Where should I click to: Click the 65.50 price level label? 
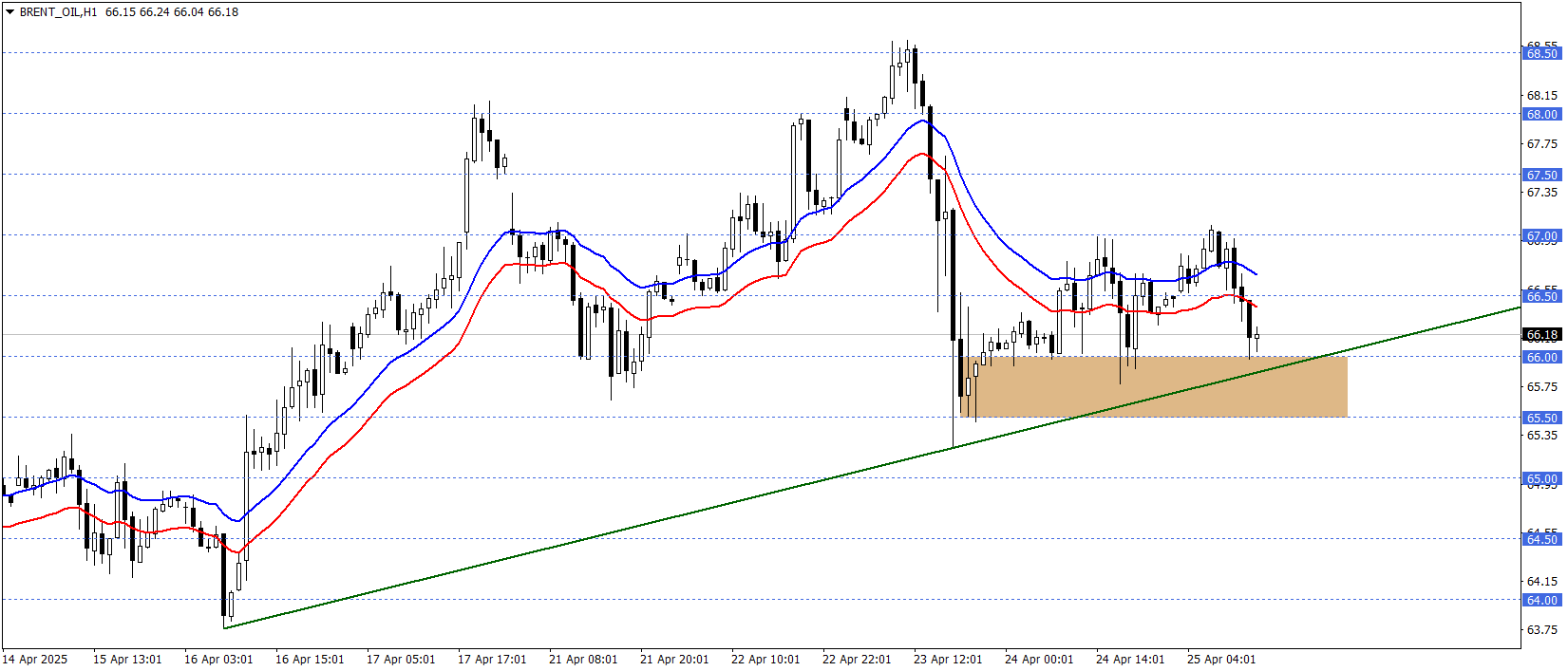coord(1541,418)
